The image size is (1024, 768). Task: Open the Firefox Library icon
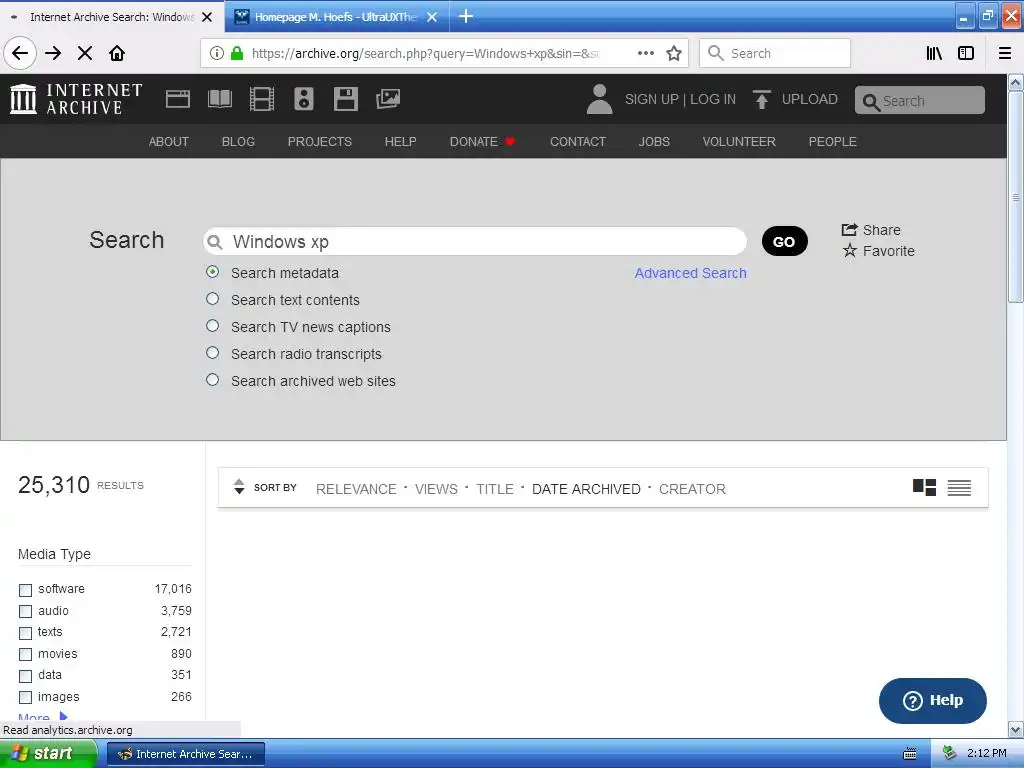tap(934, 53)
